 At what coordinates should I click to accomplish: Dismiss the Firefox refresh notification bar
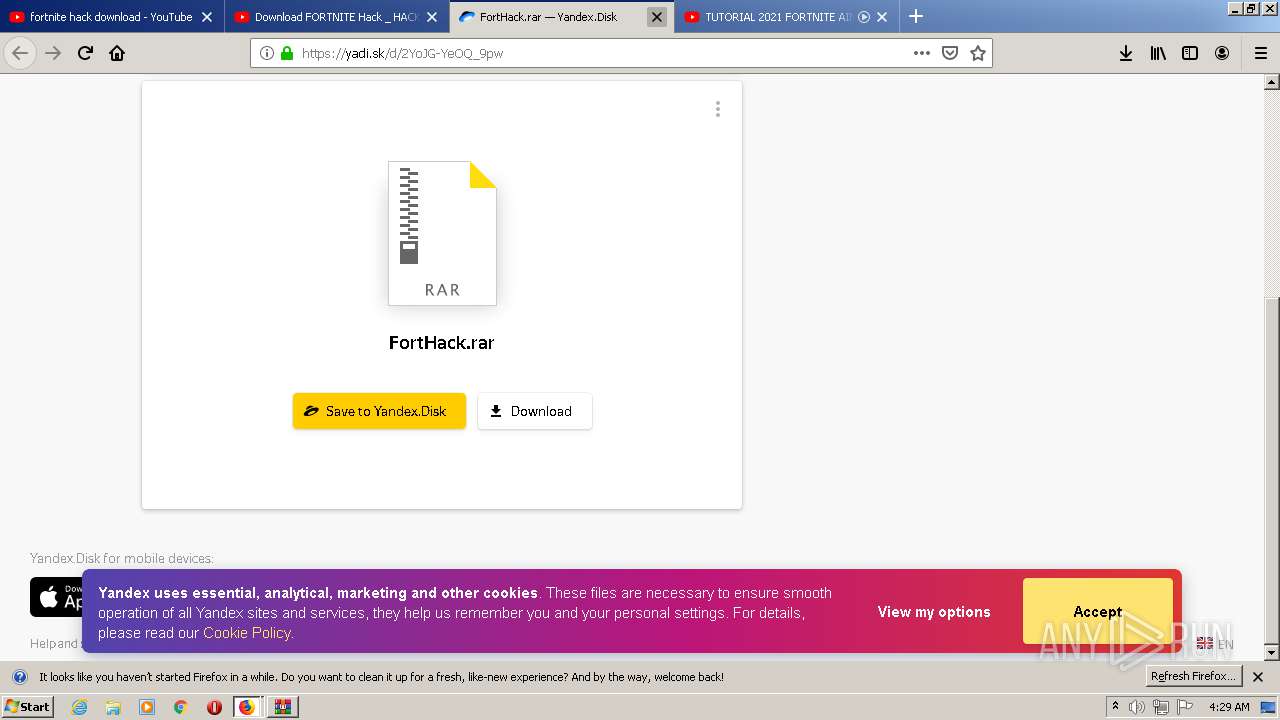(1258, 677)
